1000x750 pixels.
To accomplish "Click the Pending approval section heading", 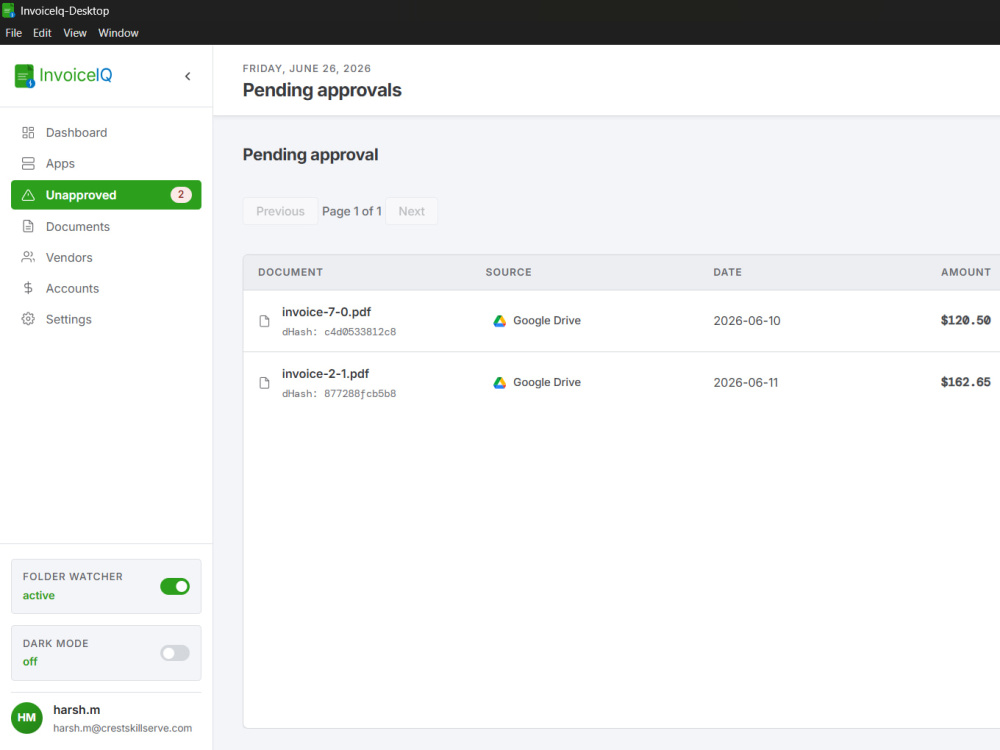I will (311, 155).
